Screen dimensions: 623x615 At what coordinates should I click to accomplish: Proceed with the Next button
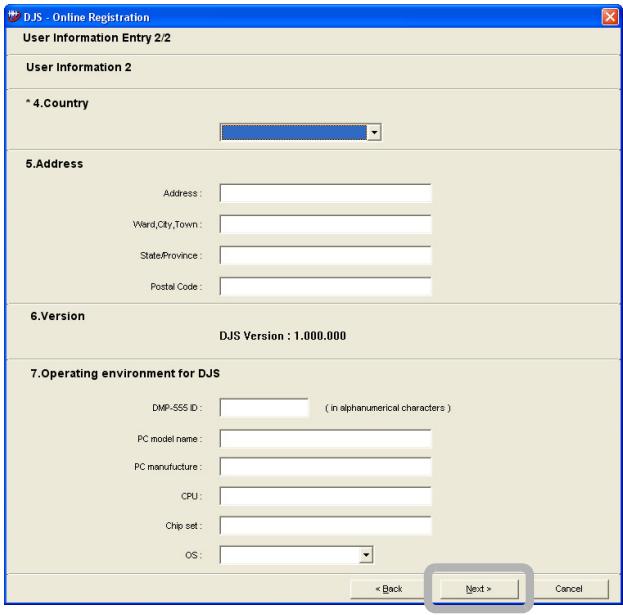coord(479,589)
